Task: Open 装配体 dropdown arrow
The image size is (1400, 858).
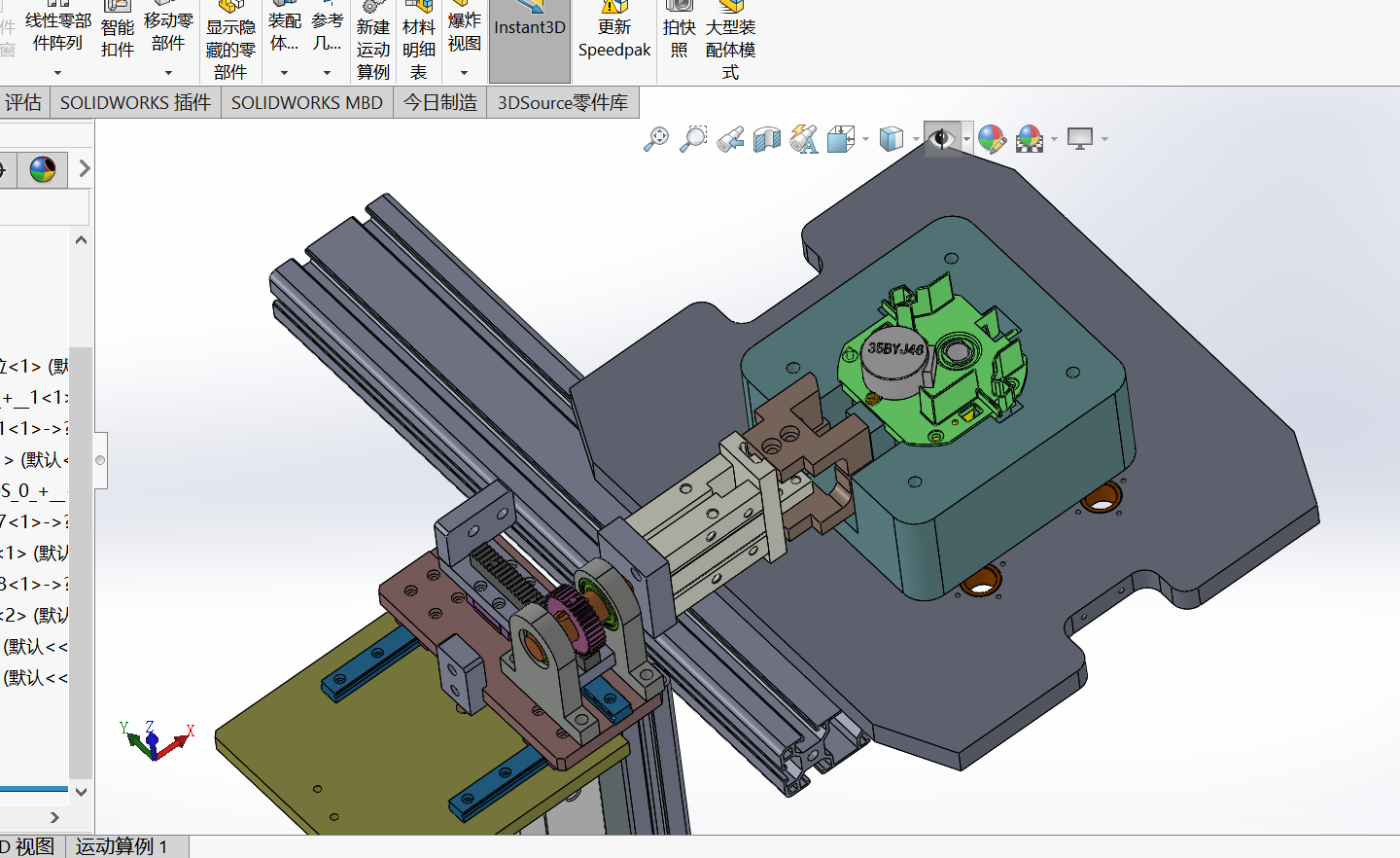Action: point(284,73)
